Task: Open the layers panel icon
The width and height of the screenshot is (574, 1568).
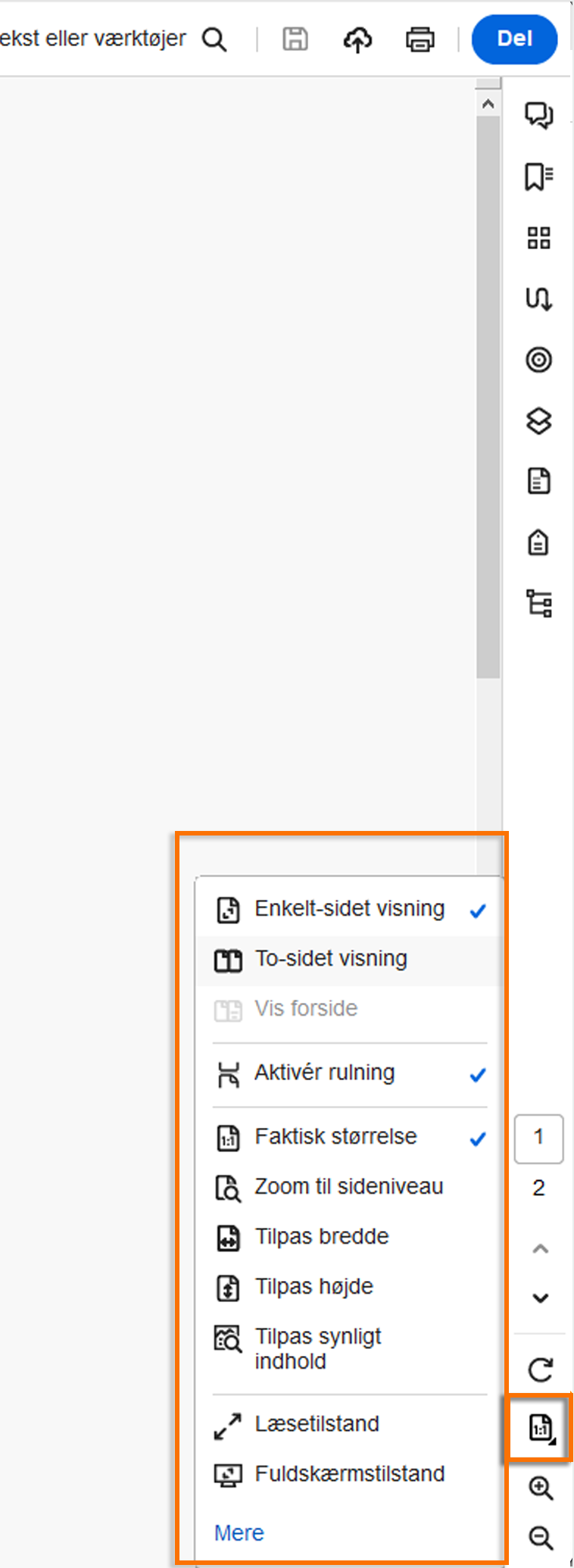Action: tap(538, 420)
